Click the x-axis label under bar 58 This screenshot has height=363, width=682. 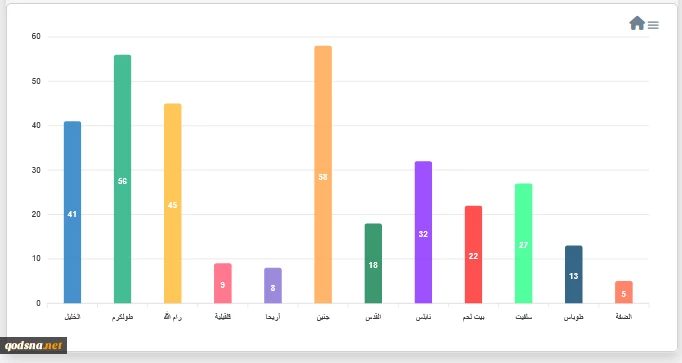click(323, 317)
